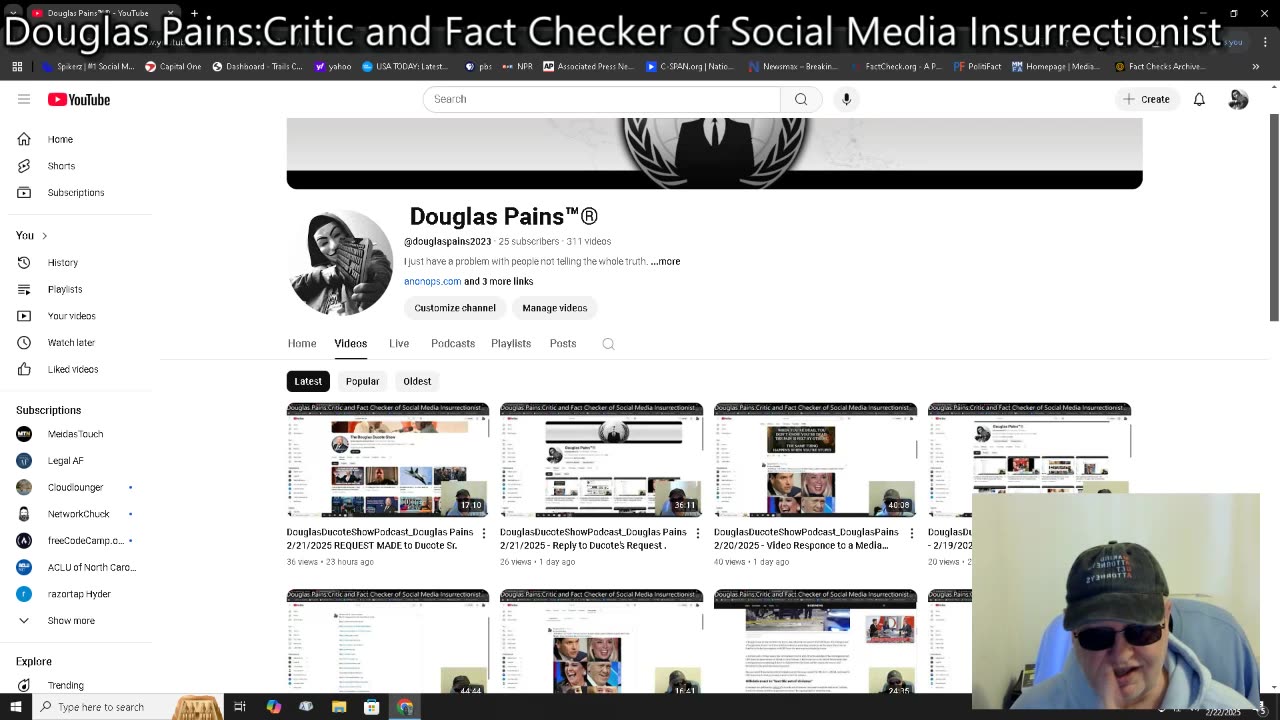Open the Capital One bookmark
Screen dimensions: 1280x720
point(172,66)
